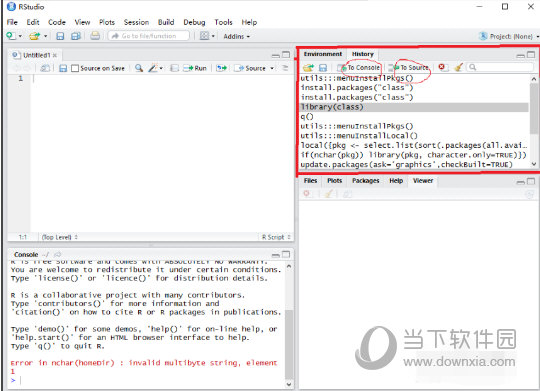Send selection with To Console
540x391 pixels.
[360, 68]
